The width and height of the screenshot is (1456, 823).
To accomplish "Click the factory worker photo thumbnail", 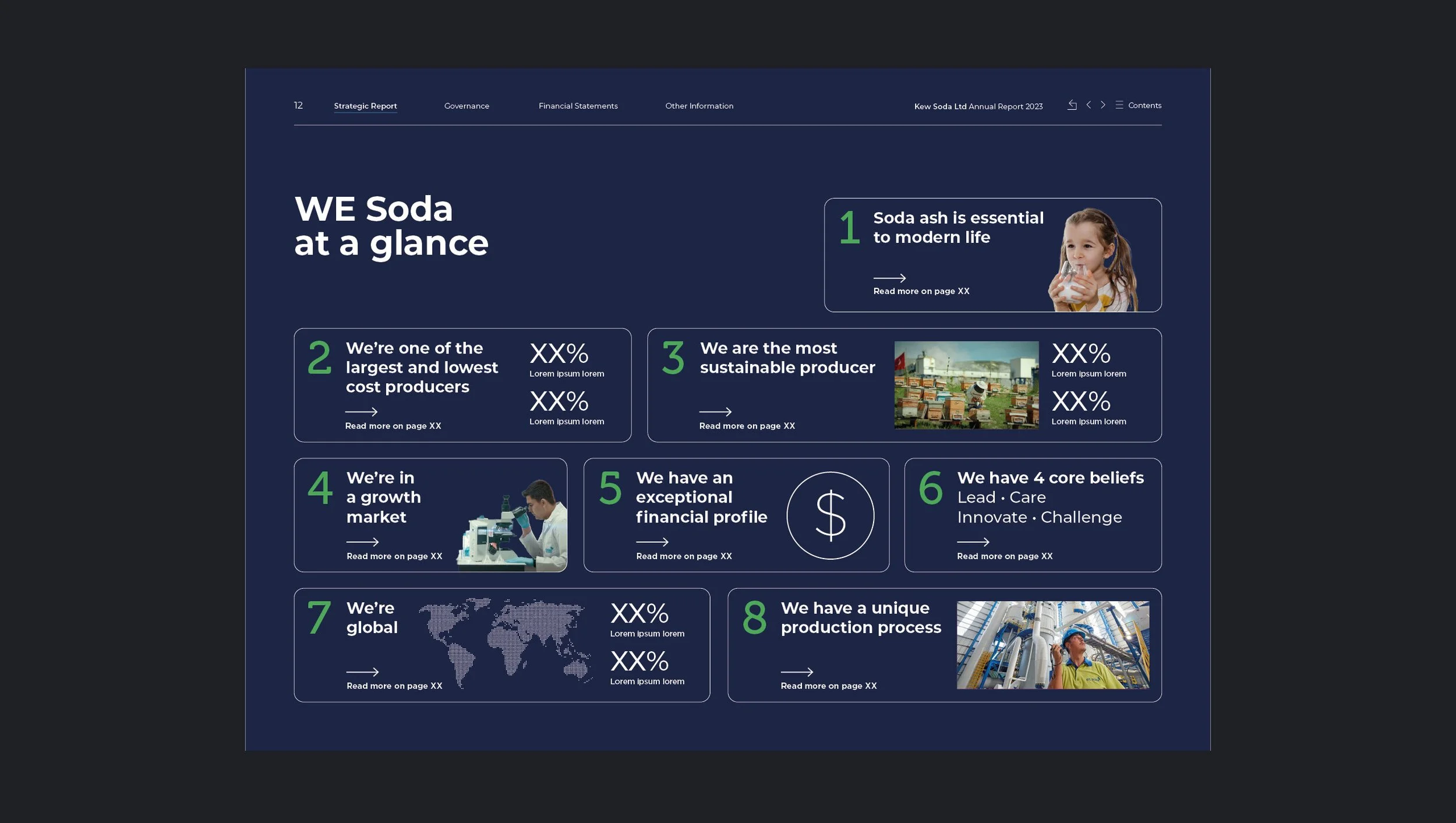I will pyautogui.click(x=1052, y=645).
